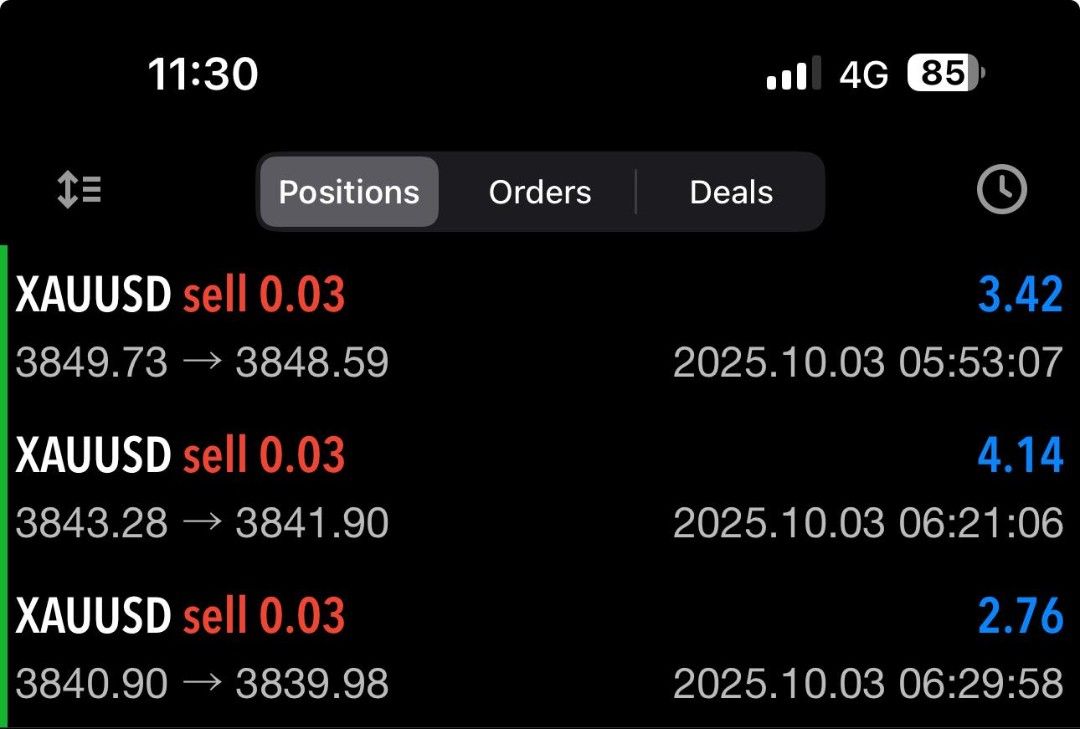Tap the profit value 4.14

tap(1020, 453)
